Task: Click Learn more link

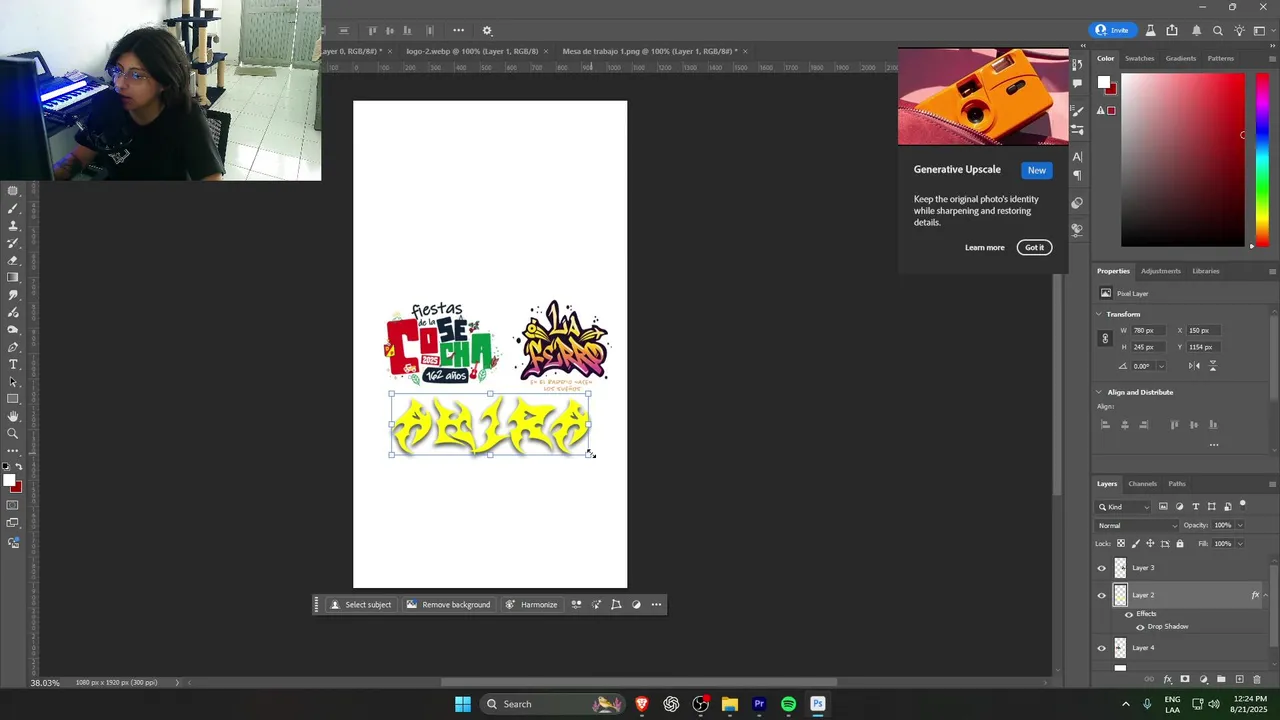Action: coord(984,248)
